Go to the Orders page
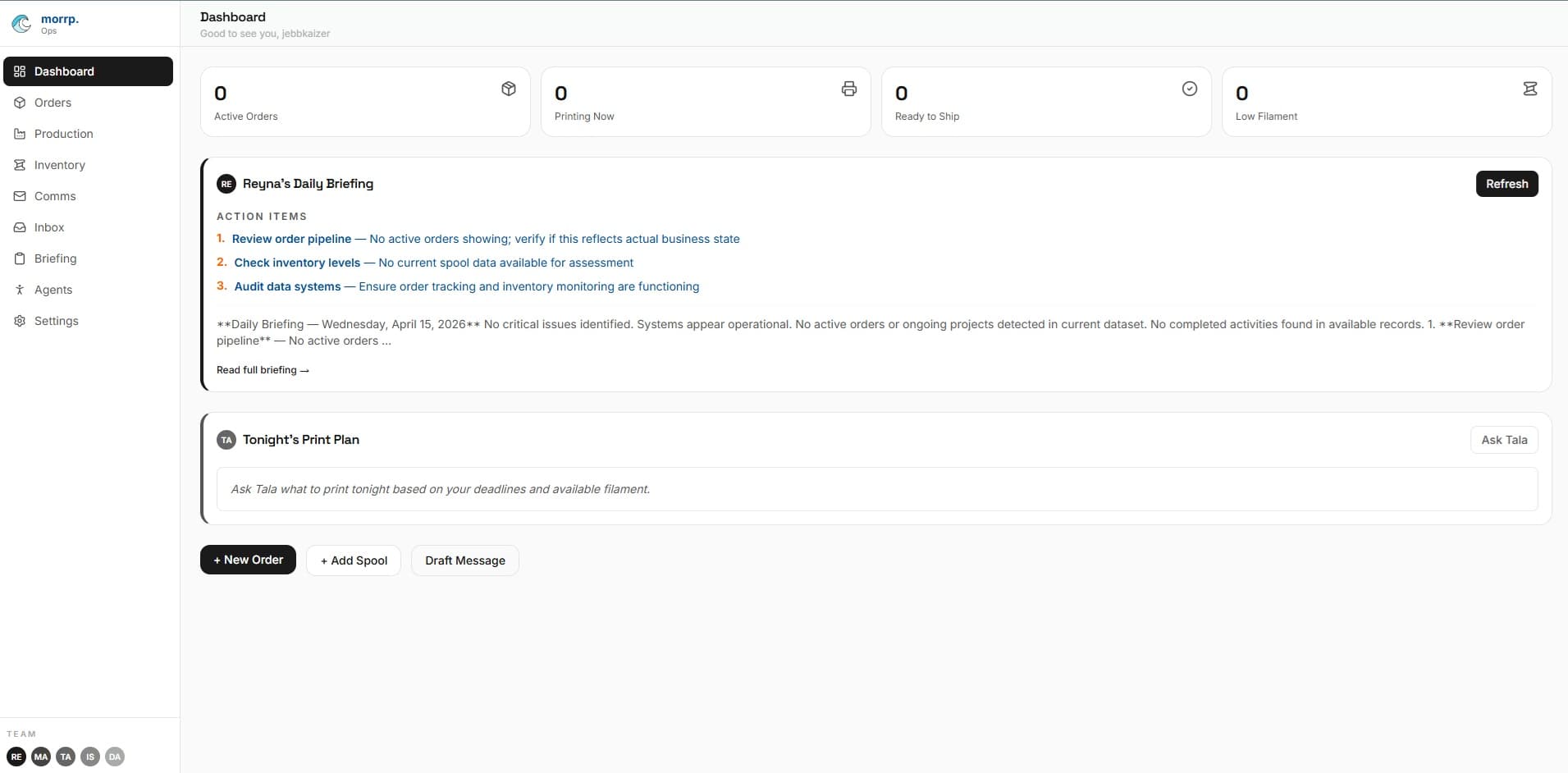 (x=88, y=103)
